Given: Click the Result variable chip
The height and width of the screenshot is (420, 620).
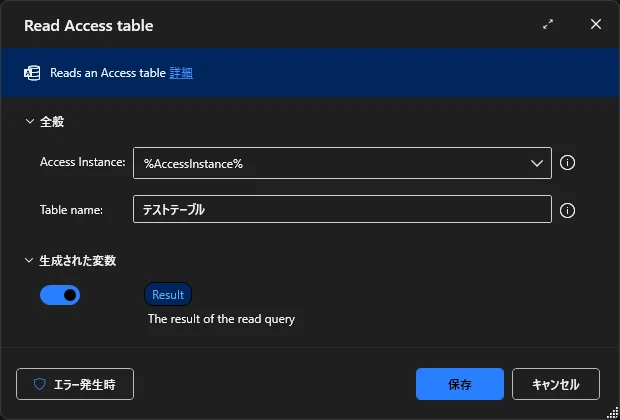Looking at the screenshot, I should pyautogui.click(x=168, y=295).
